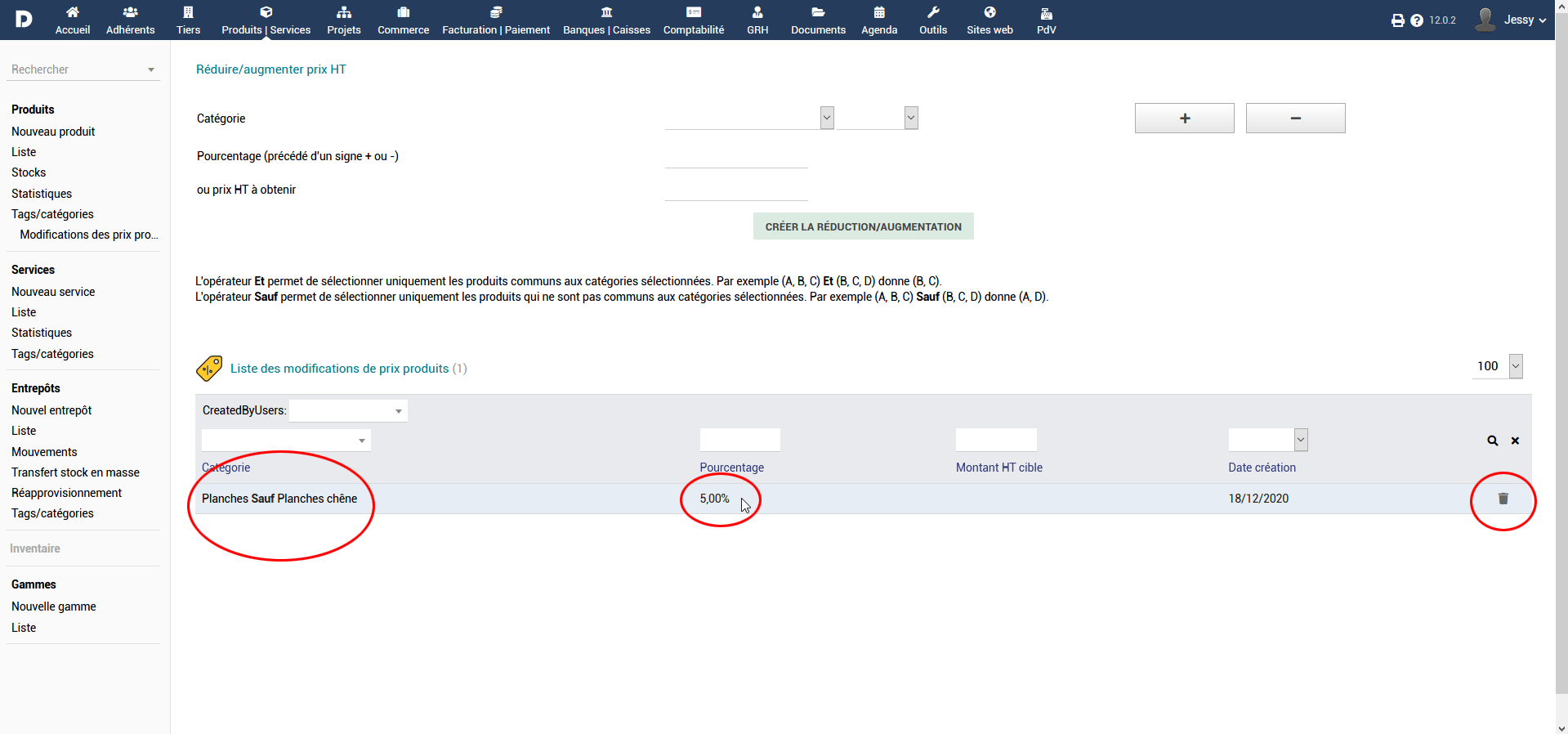The width and height of the screenshot is (1568, 734).
Task: Open the Agenda calendar module
Action: click(x=879, y=20)
